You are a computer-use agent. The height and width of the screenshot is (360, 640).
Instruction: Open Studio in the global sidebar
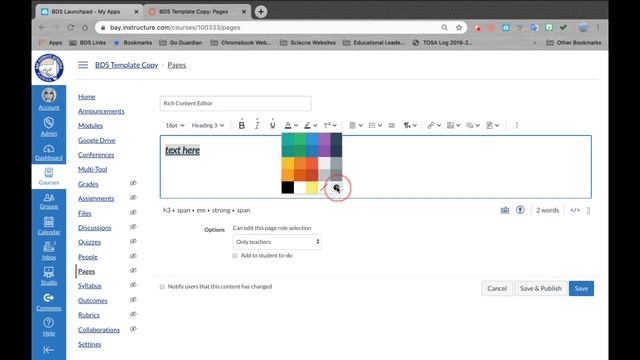49,276
